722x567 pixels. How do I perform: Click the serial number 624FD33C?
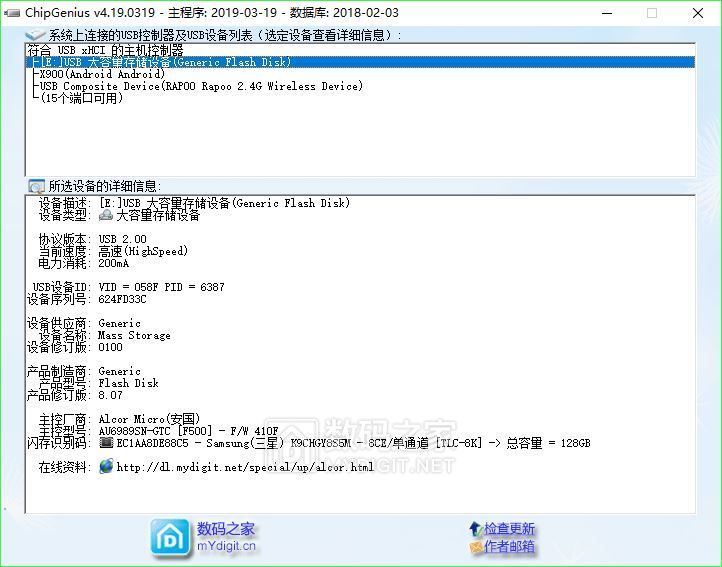click(x=122, y=299)
